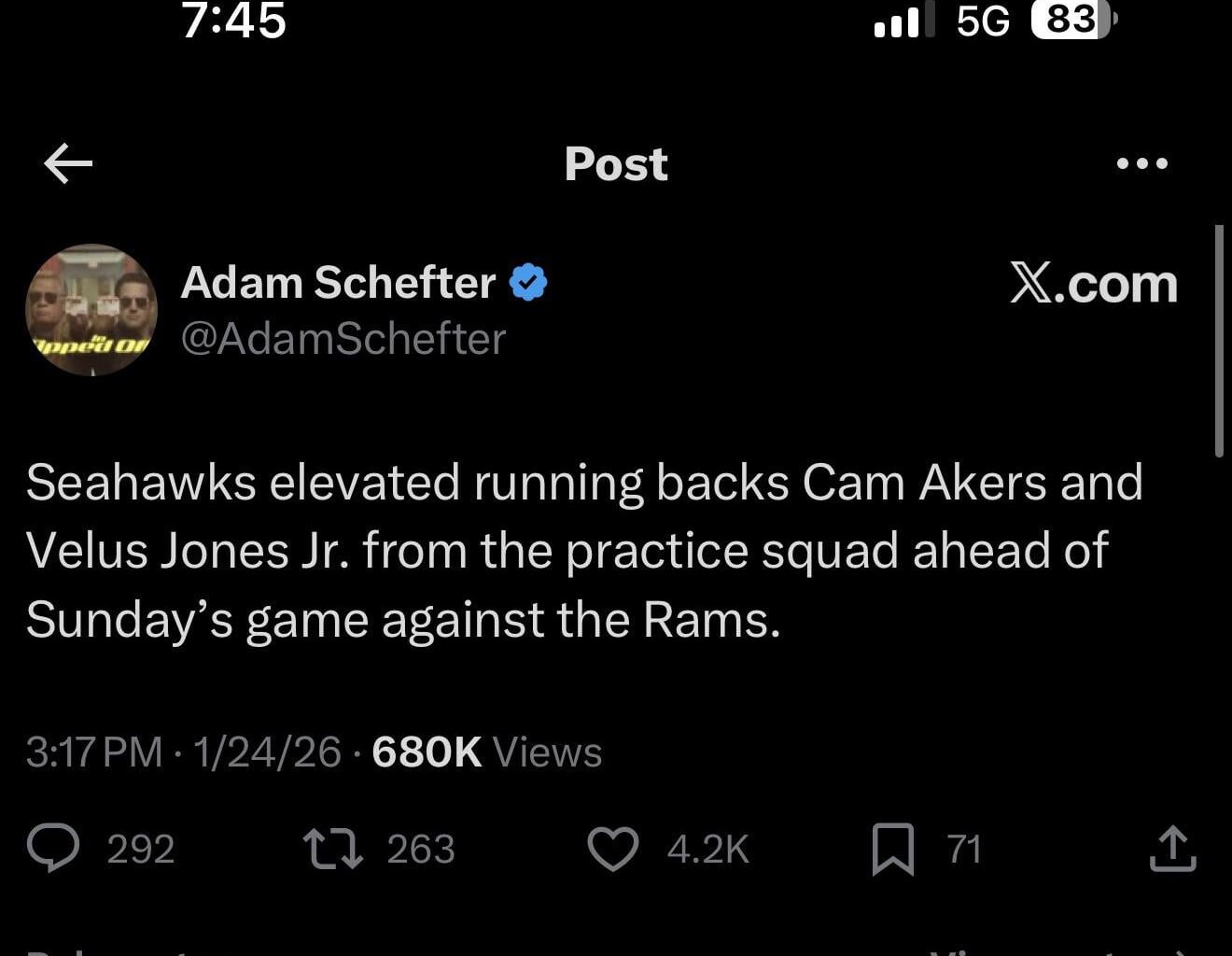
Task: Toggle repost status via the retweet counter
Action: pos(421,850)
